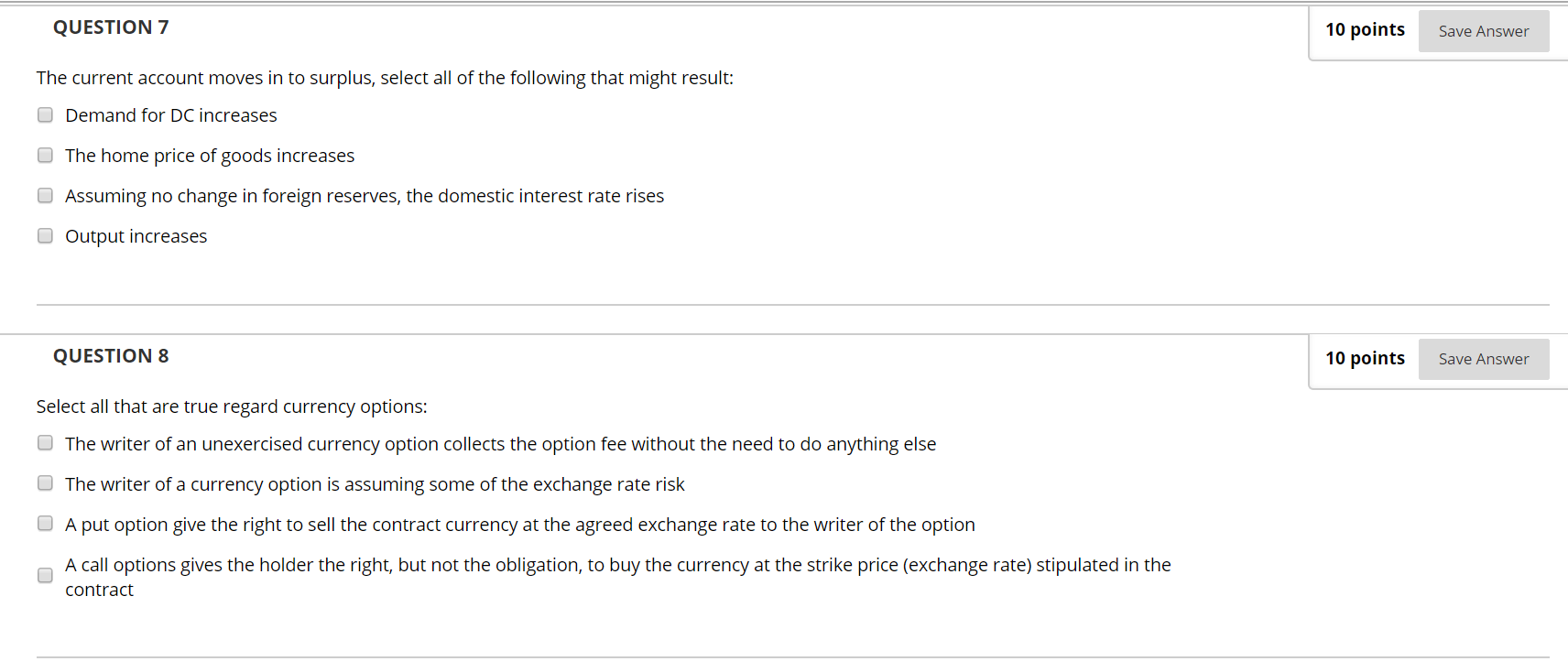The height and width of the screenshot is (672, 1568).
Task: Click the QUESTION 8 heading
Action: [x=111, y=355]
